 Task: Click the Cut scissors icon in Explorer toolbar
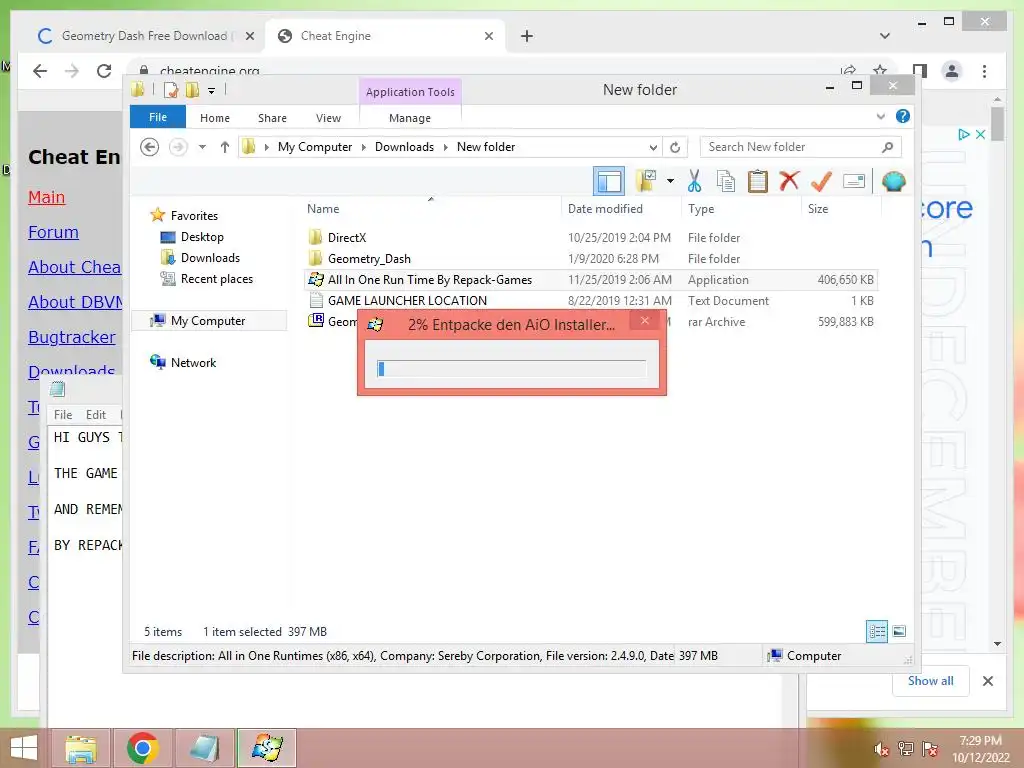[694, 181]
